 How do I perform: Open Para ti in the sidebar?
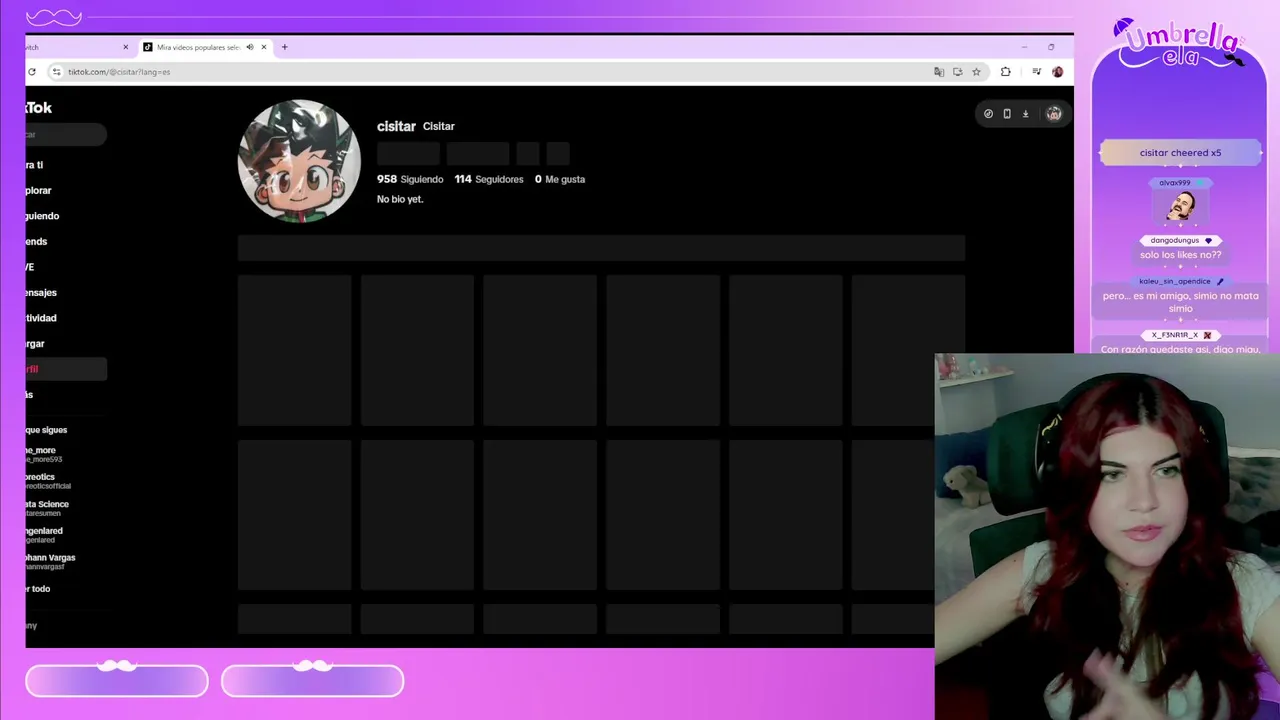[35, 165]
